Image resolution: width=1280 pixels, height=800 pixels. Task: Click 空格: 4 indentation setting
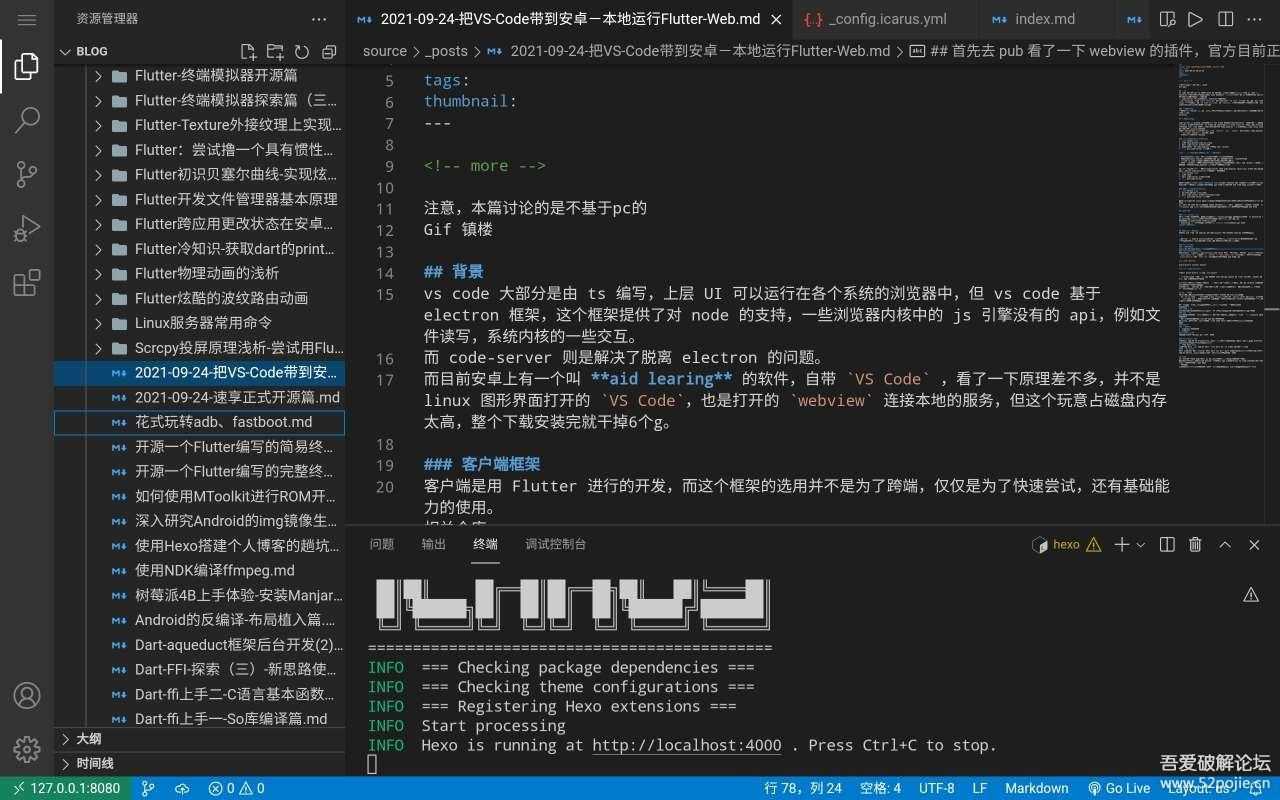(880, 788)
